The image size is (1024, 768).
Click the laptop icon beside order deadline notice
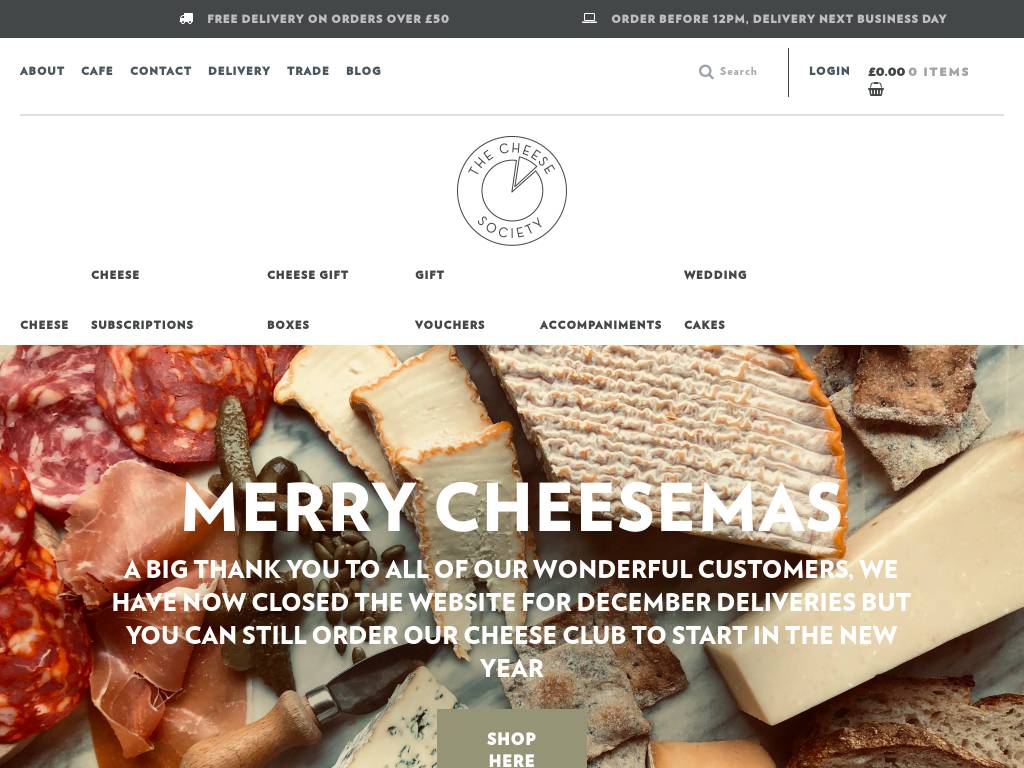click(x=589, y=18)
